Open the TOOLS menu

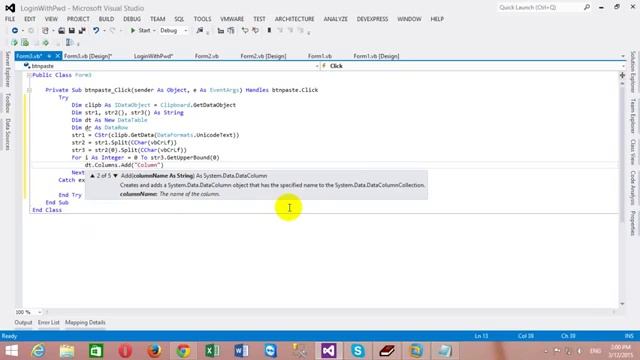click(x=202, y=19)
